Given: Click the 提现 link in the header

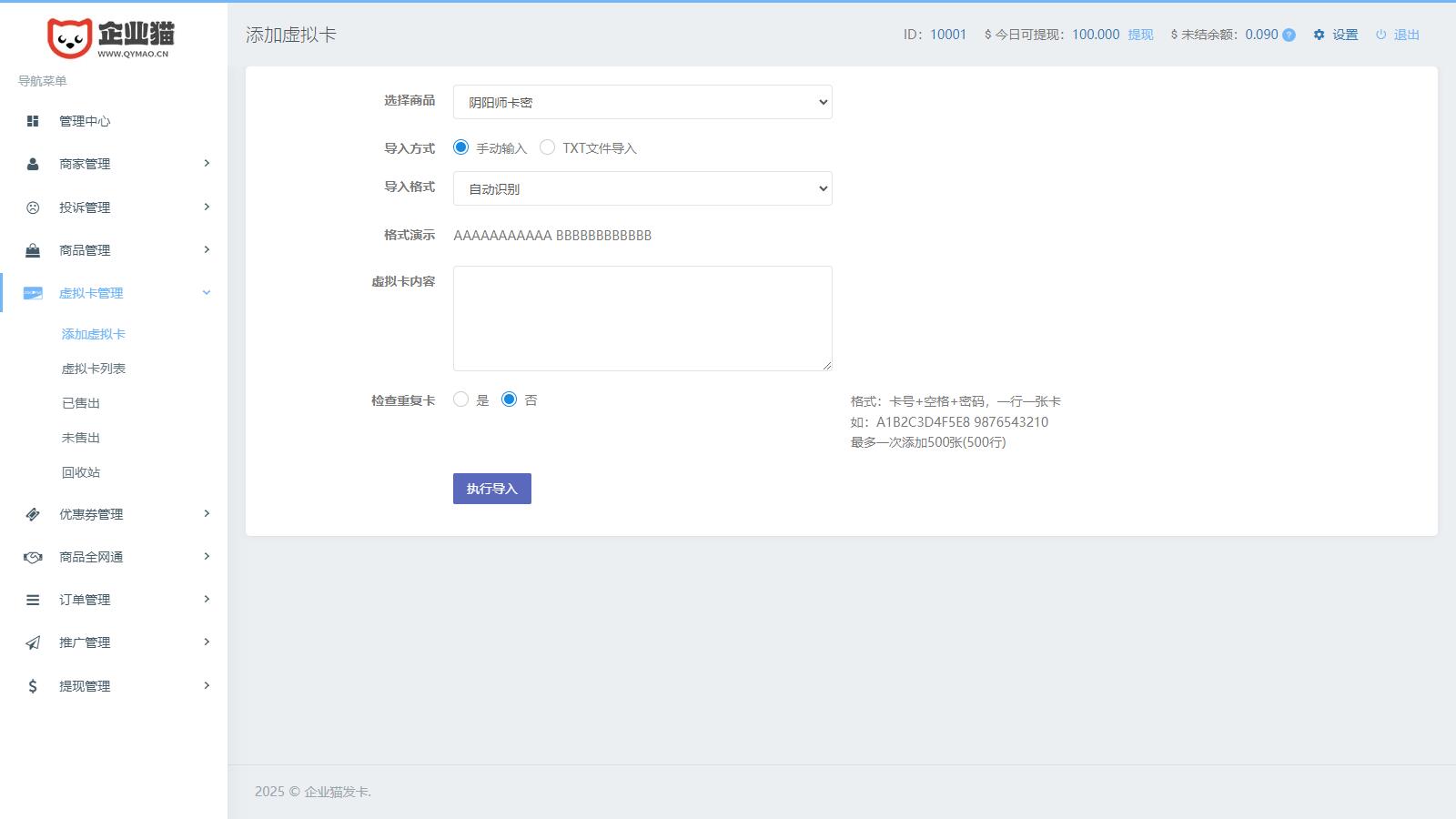Looking at the screenshot, I should (x=1140, y=35).
